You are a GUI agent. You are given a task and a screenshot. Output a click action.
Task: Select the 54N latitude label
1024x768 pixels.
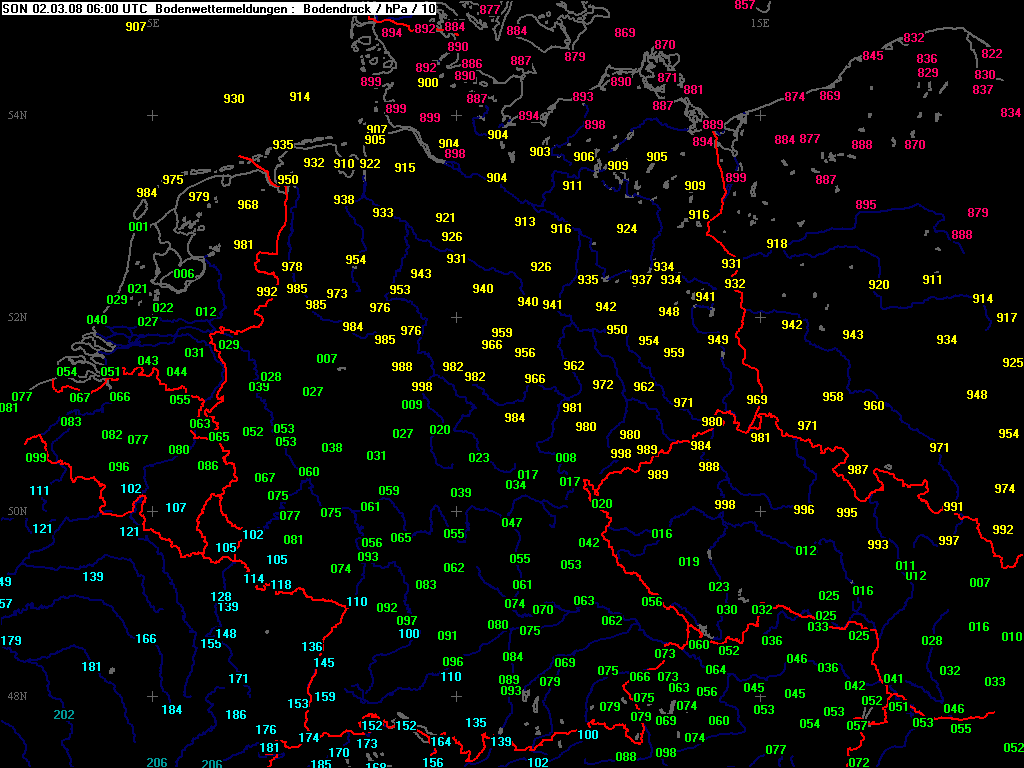coord(17,116)
